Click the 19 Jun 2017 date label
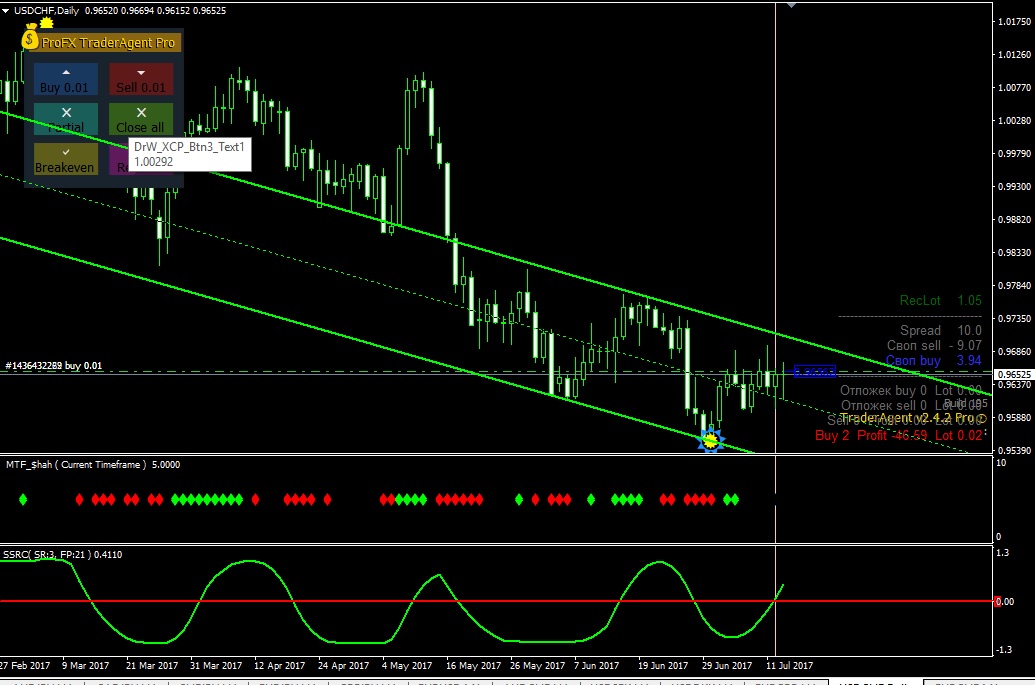The width and height of the screenshot is (1035, 685). click(x=663, y=665)
